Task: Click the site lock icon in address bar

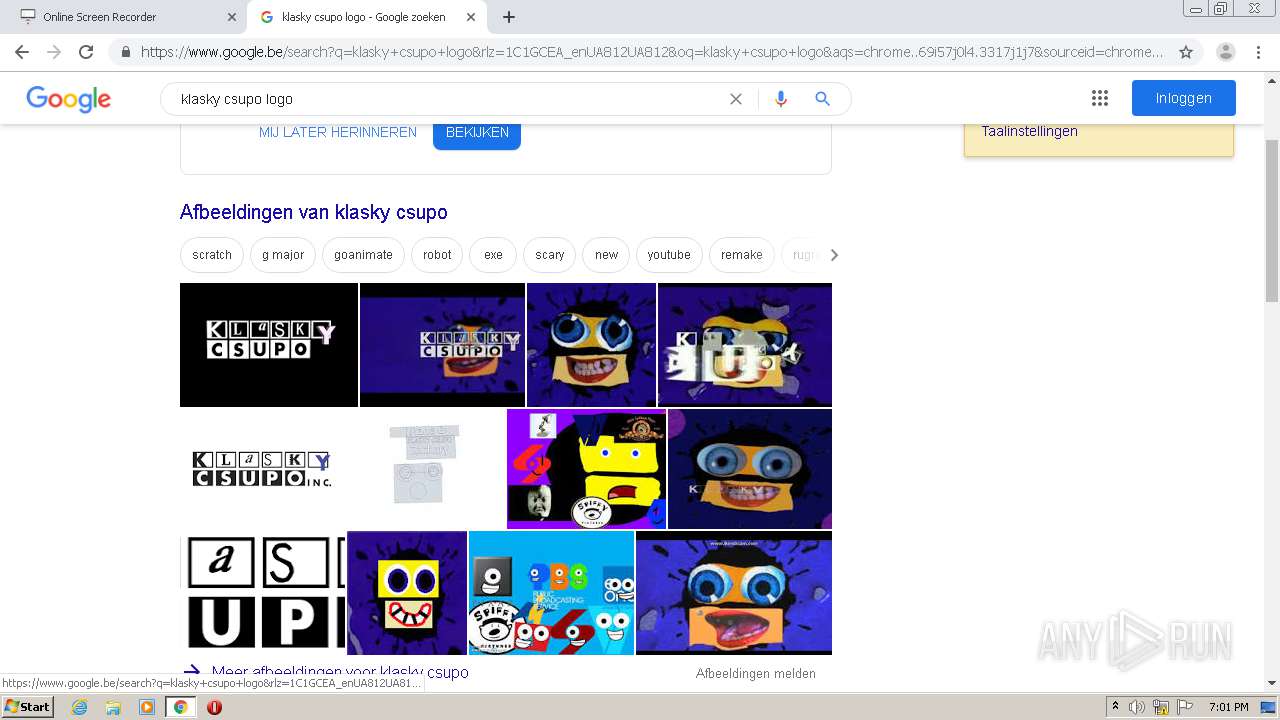Action: pyautogui.click(x=126, y=52)
